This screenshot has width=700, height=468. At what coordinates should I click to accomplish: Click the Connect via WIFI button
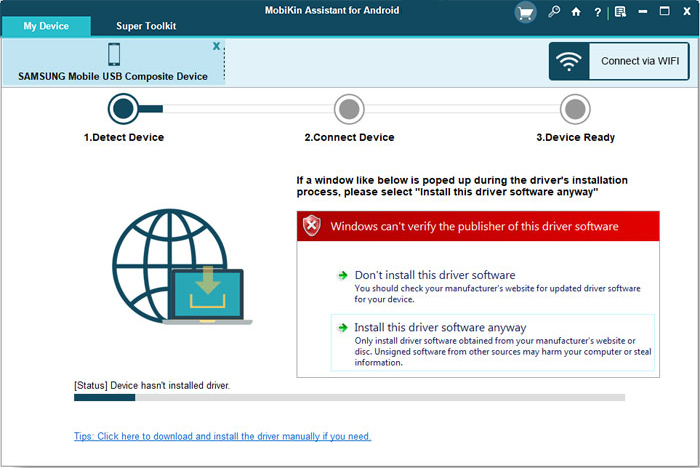click(x=619, y=61)
